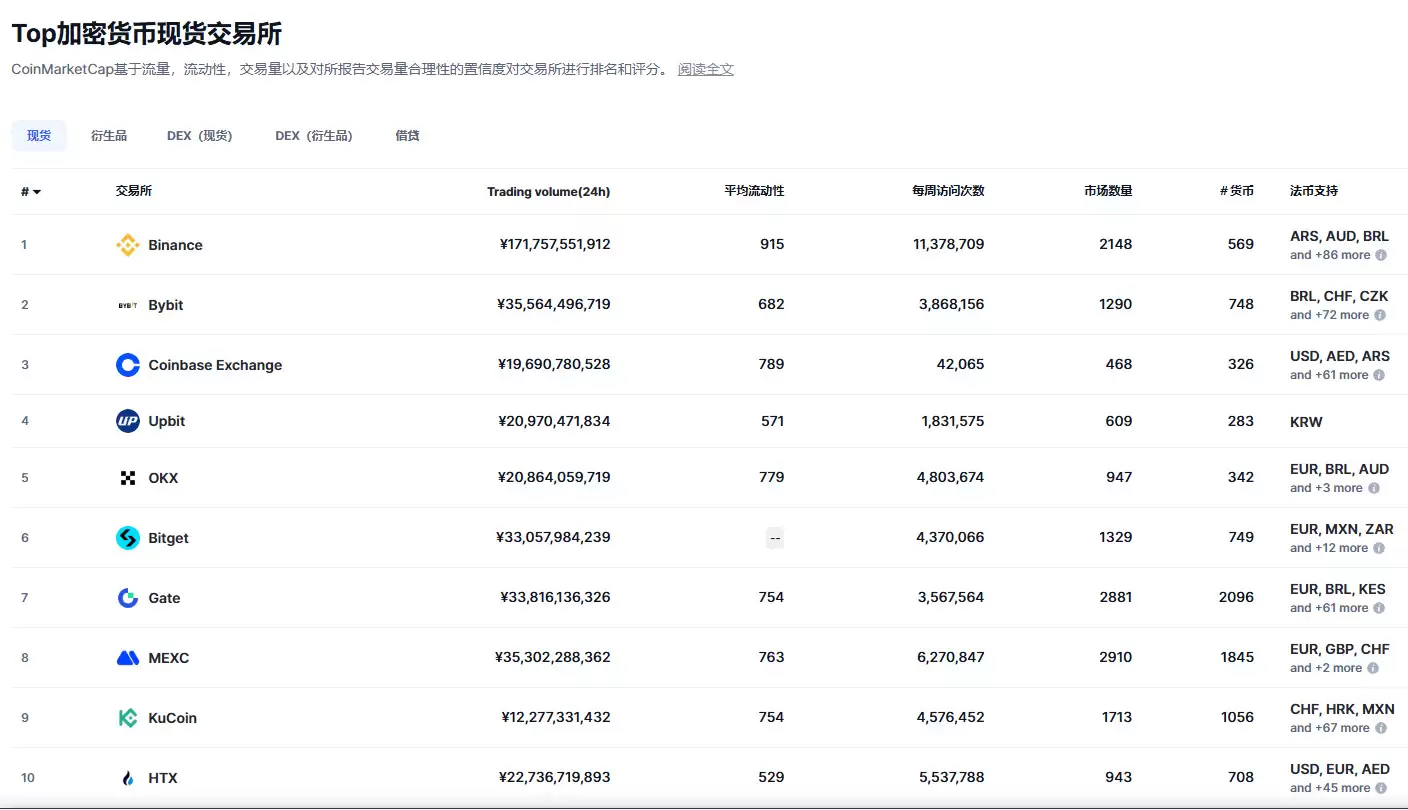Click the Coinbase Exchange logo icon
Image resolution: width=1408 pixels, height=810 pixels.
[x=127, y=365]
